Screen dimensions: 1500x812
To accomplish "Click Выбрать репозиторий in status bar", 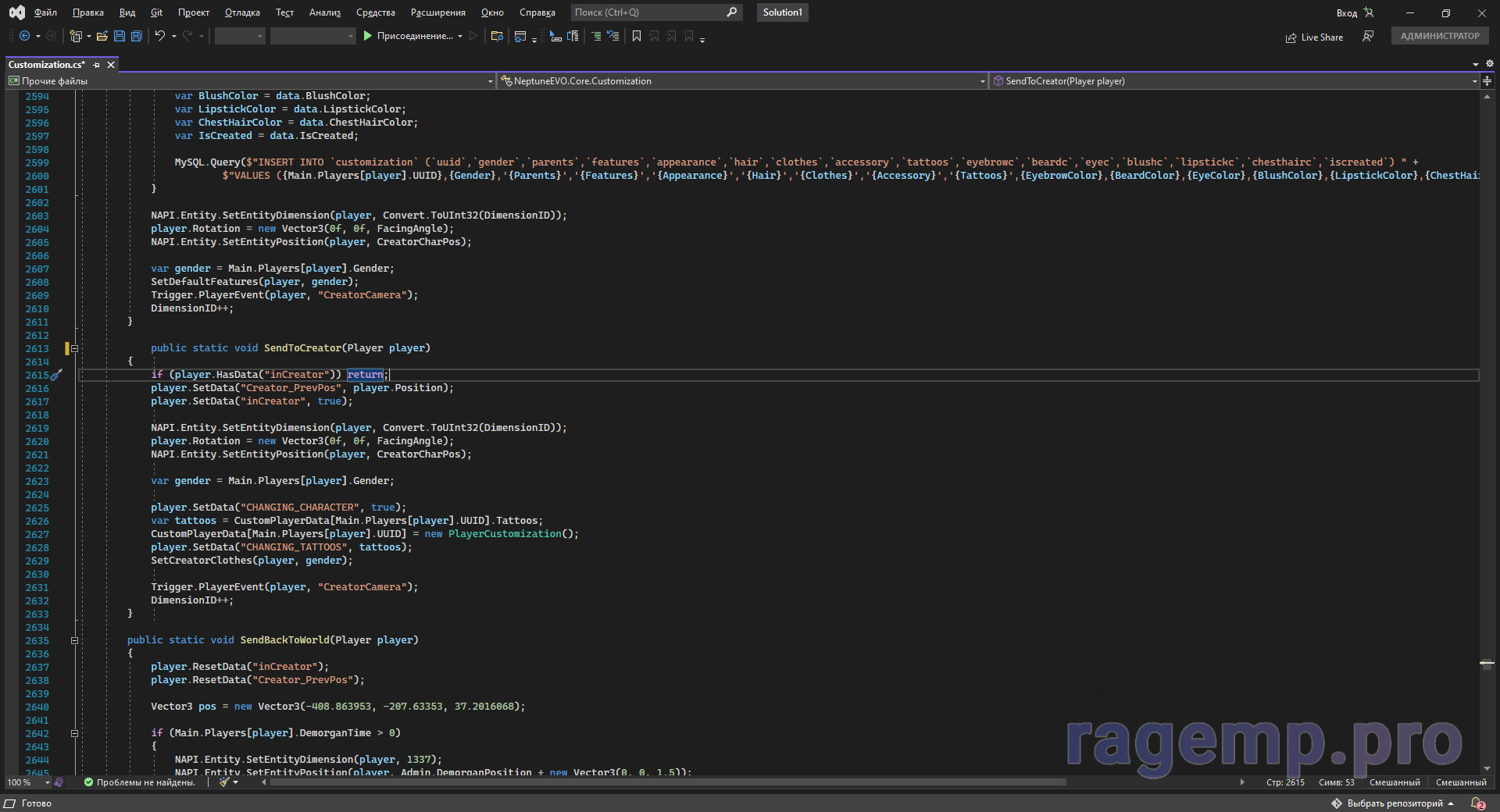I will tap(1395, 803).
